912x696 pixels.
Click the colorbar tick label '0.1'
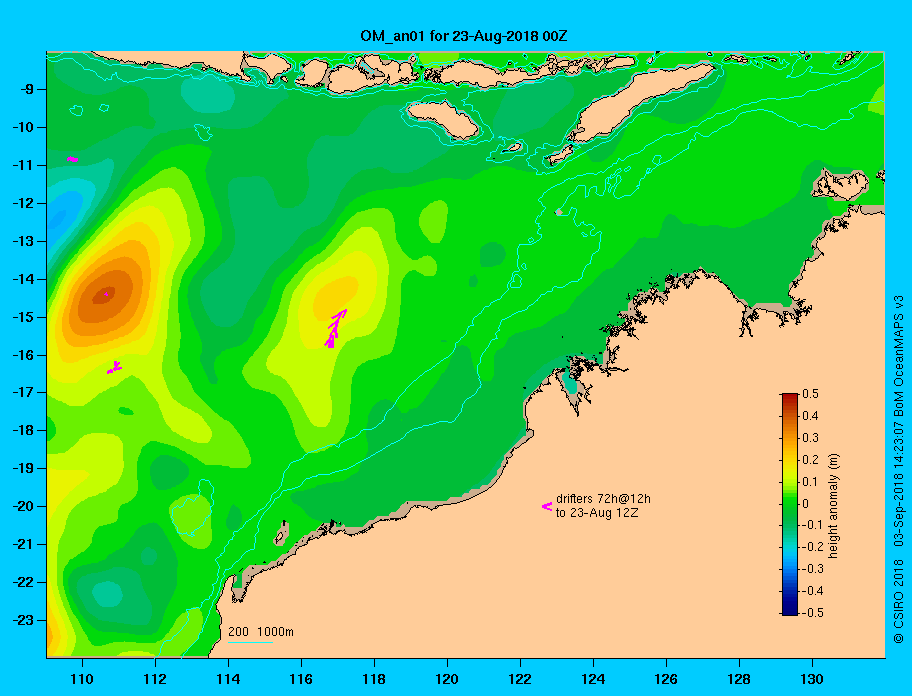pyautogui.click(x=810, y=481)
